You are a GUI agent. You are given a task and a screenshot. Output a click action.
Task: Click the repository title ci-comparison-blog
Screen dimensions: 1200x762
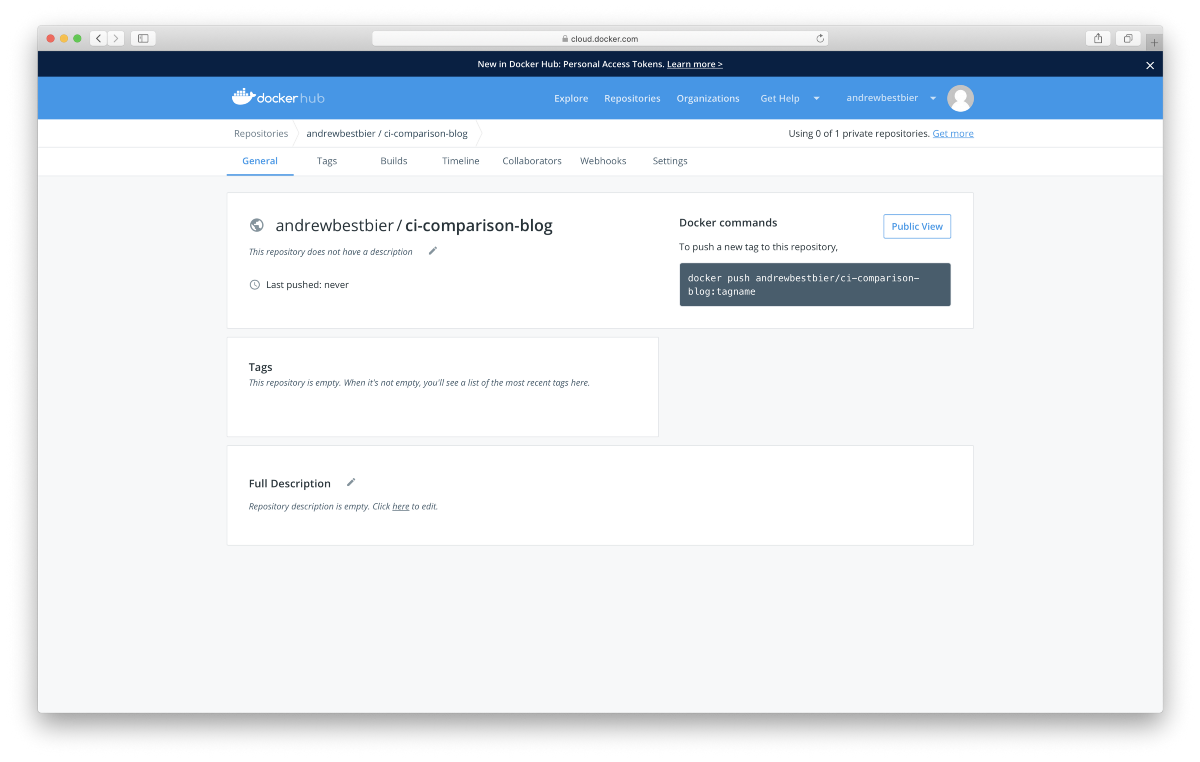479,225
